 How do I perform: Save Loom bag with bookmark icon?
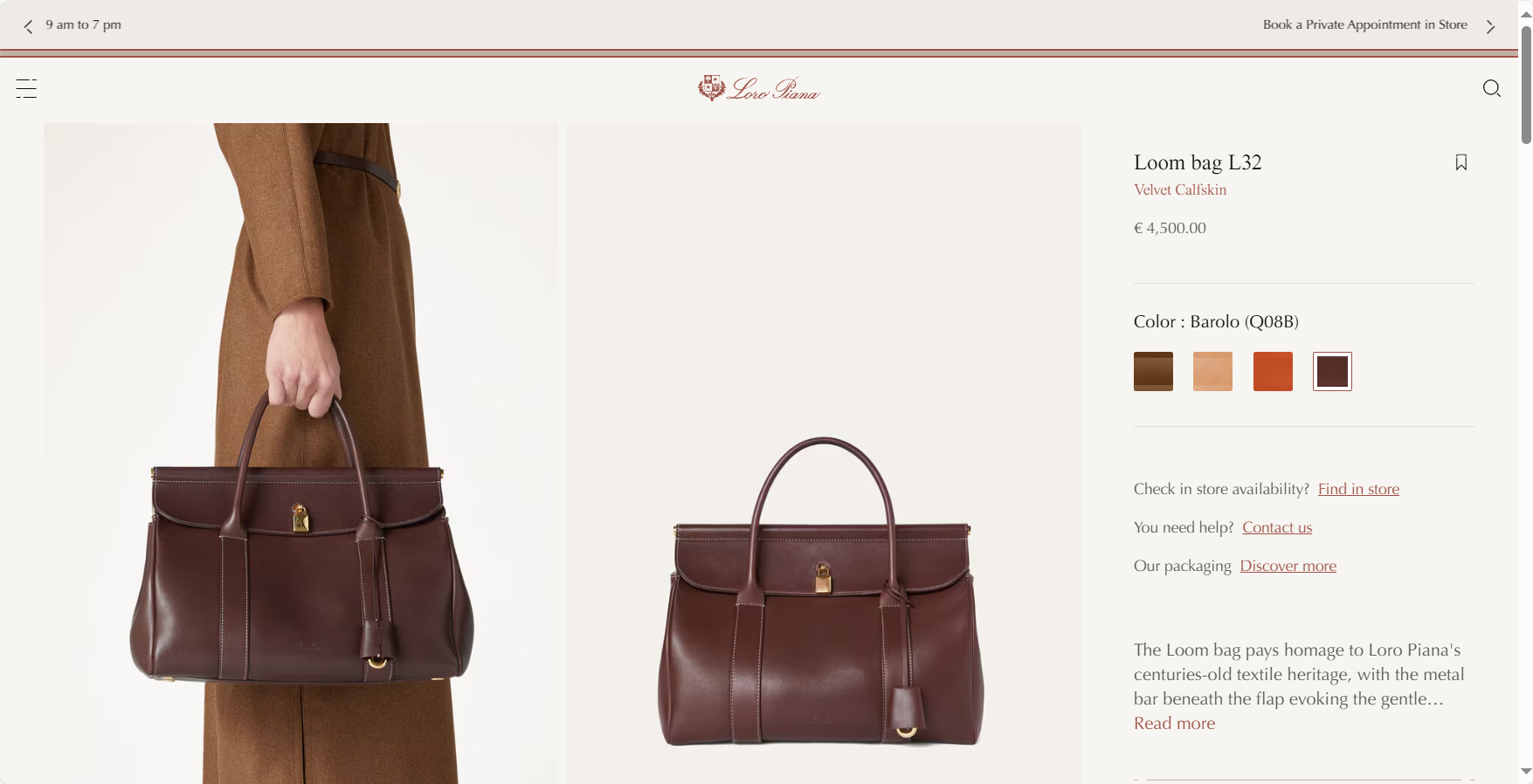[x=1461, y=162]
